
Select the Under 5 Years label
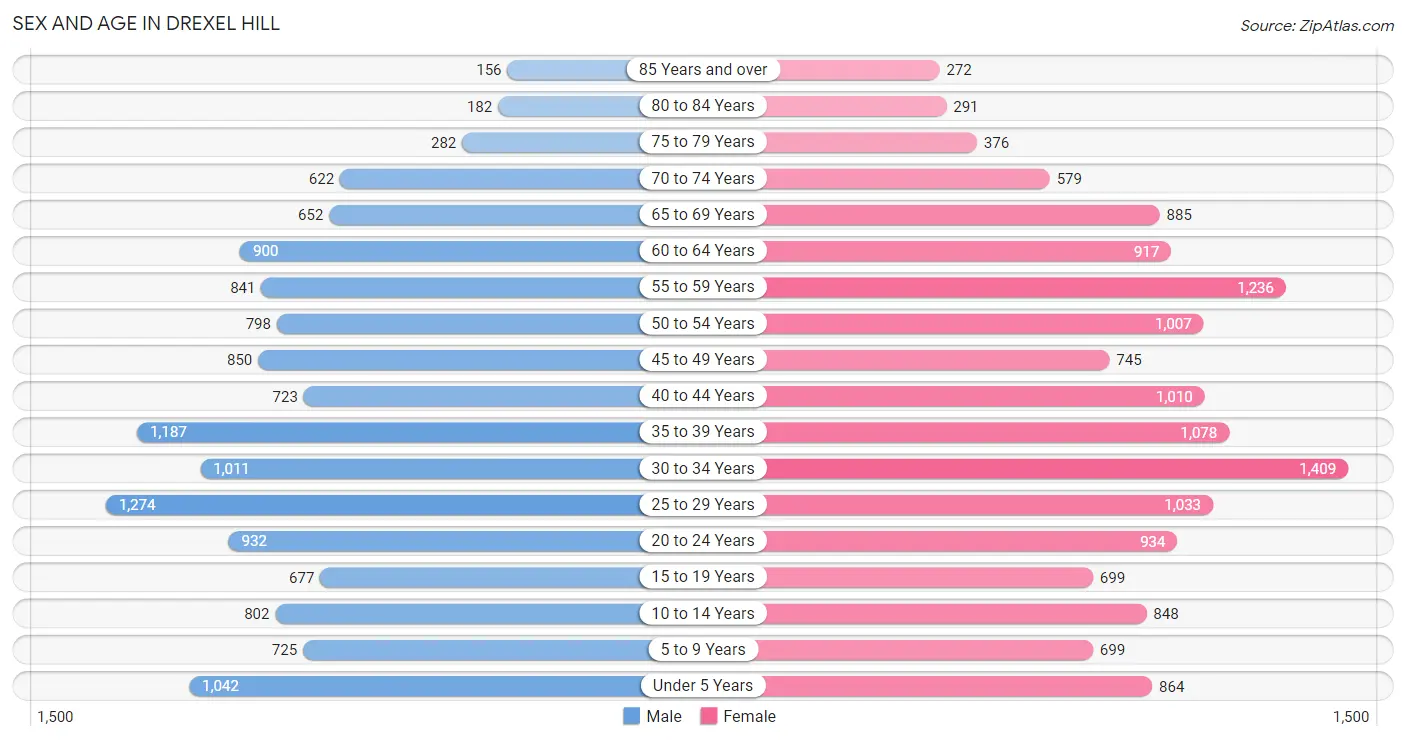coord(703,685)
